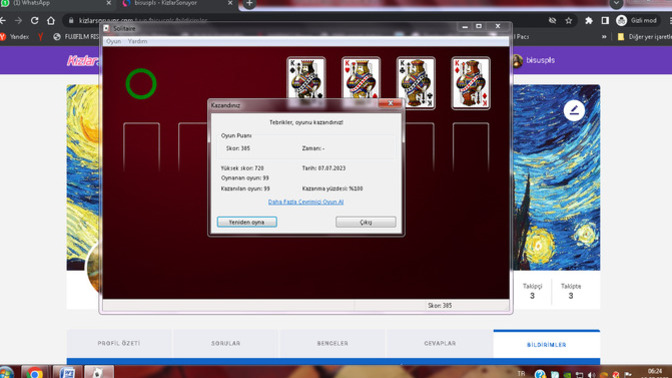672x378 pixels.
Task: Expand the hidden bookmarks chevron
Action: point(604,37)
